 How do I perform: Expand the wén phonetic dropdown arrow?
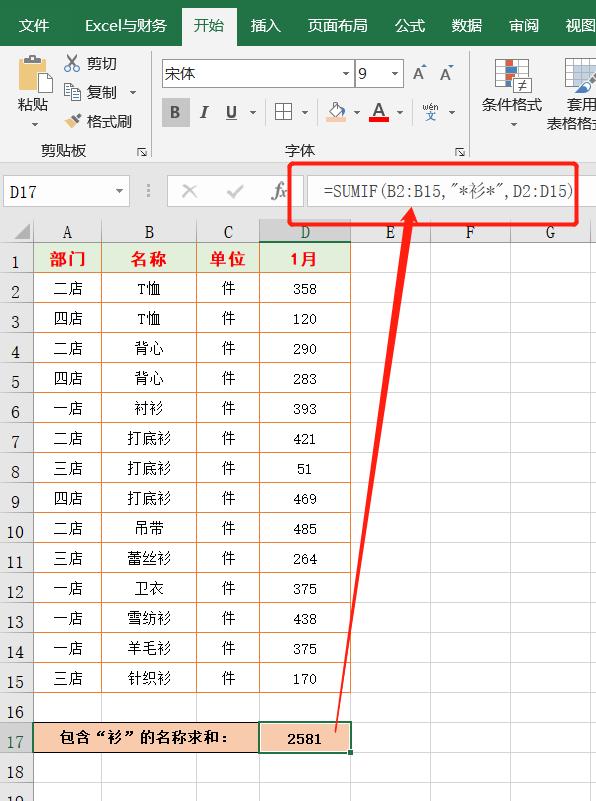[x=452, y=112]
